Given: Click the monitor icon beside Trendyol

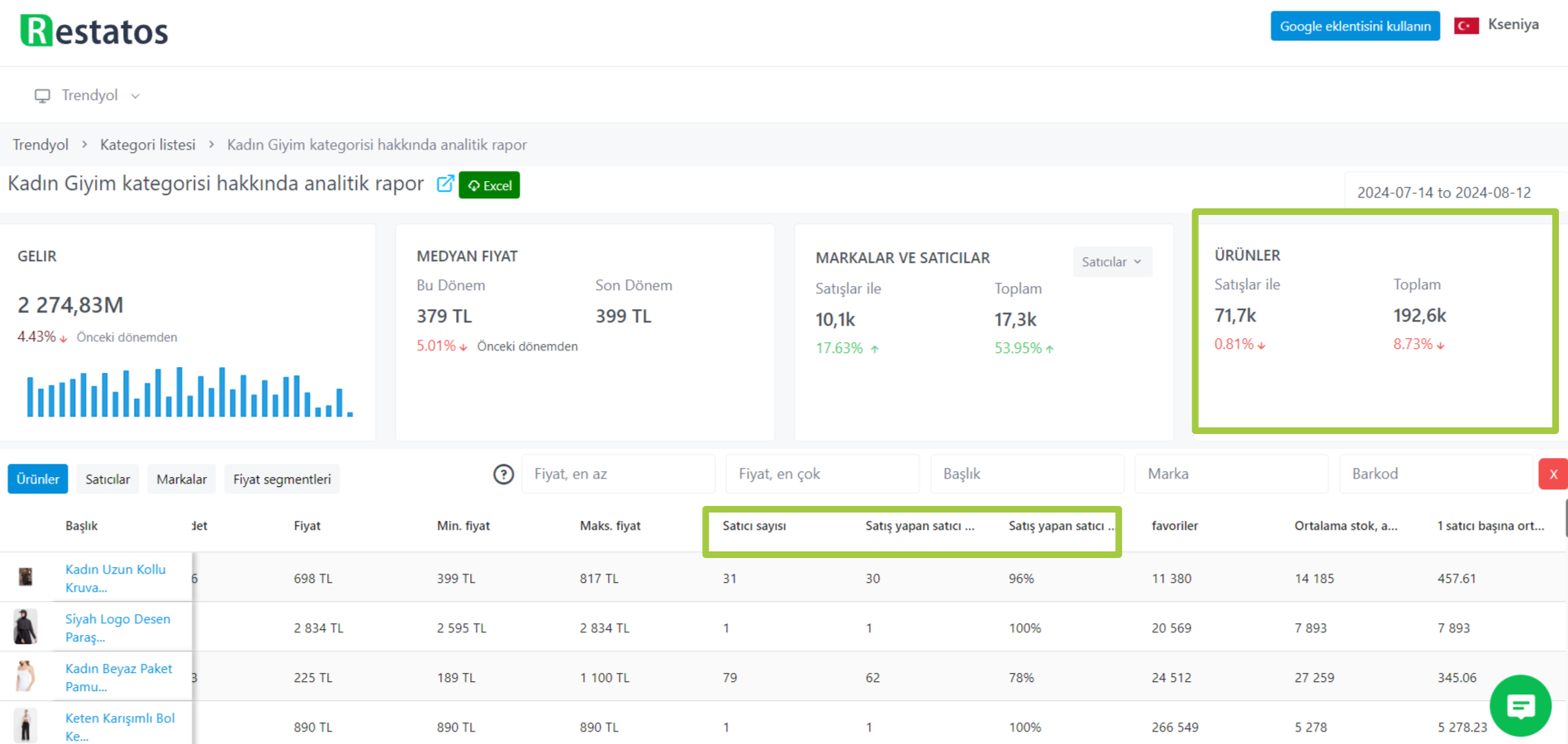Looking at the screenshot, I should point(42,96).
